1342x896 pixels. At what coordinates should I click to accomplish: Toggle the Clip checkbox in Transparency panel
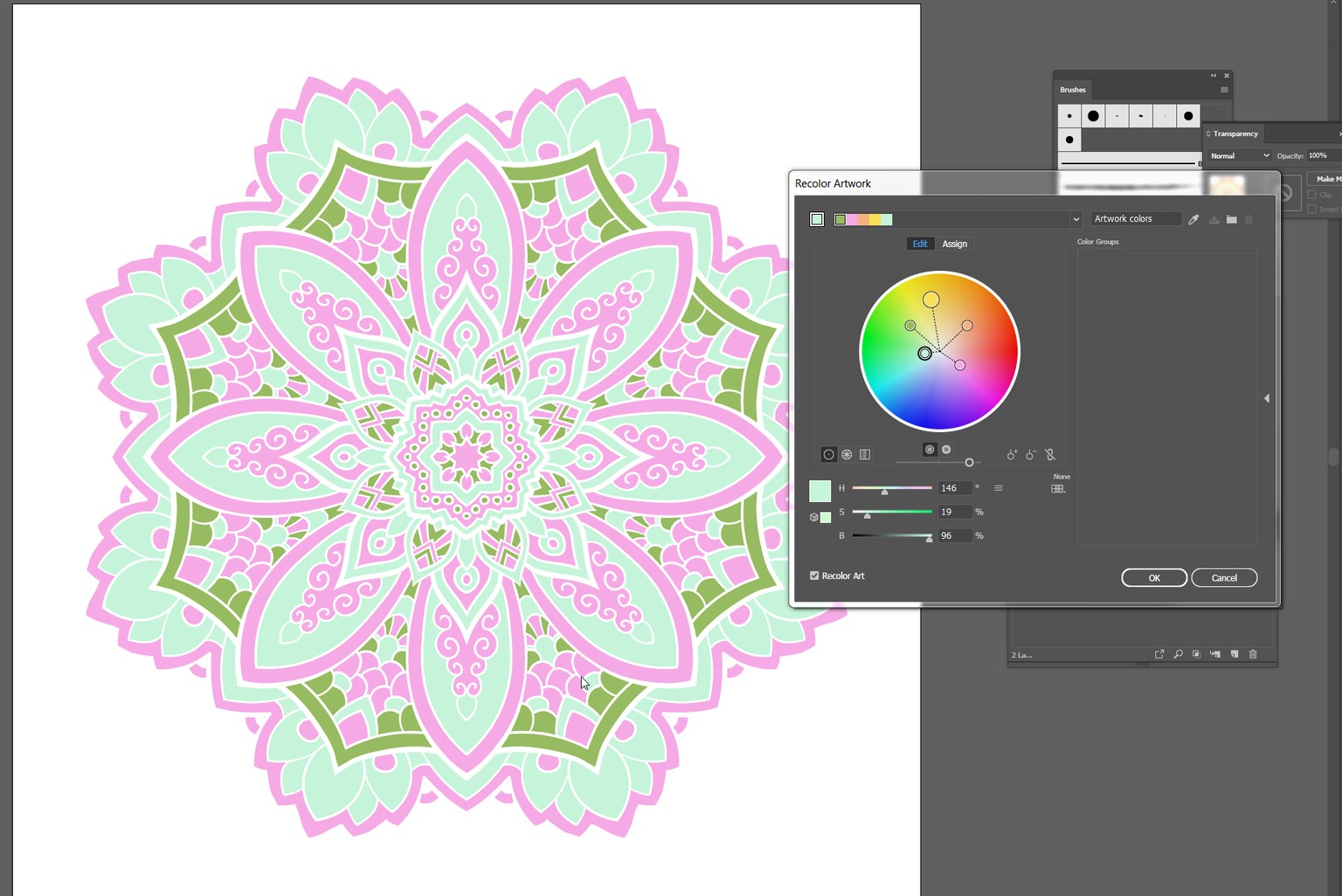[x=1311, y=195]
